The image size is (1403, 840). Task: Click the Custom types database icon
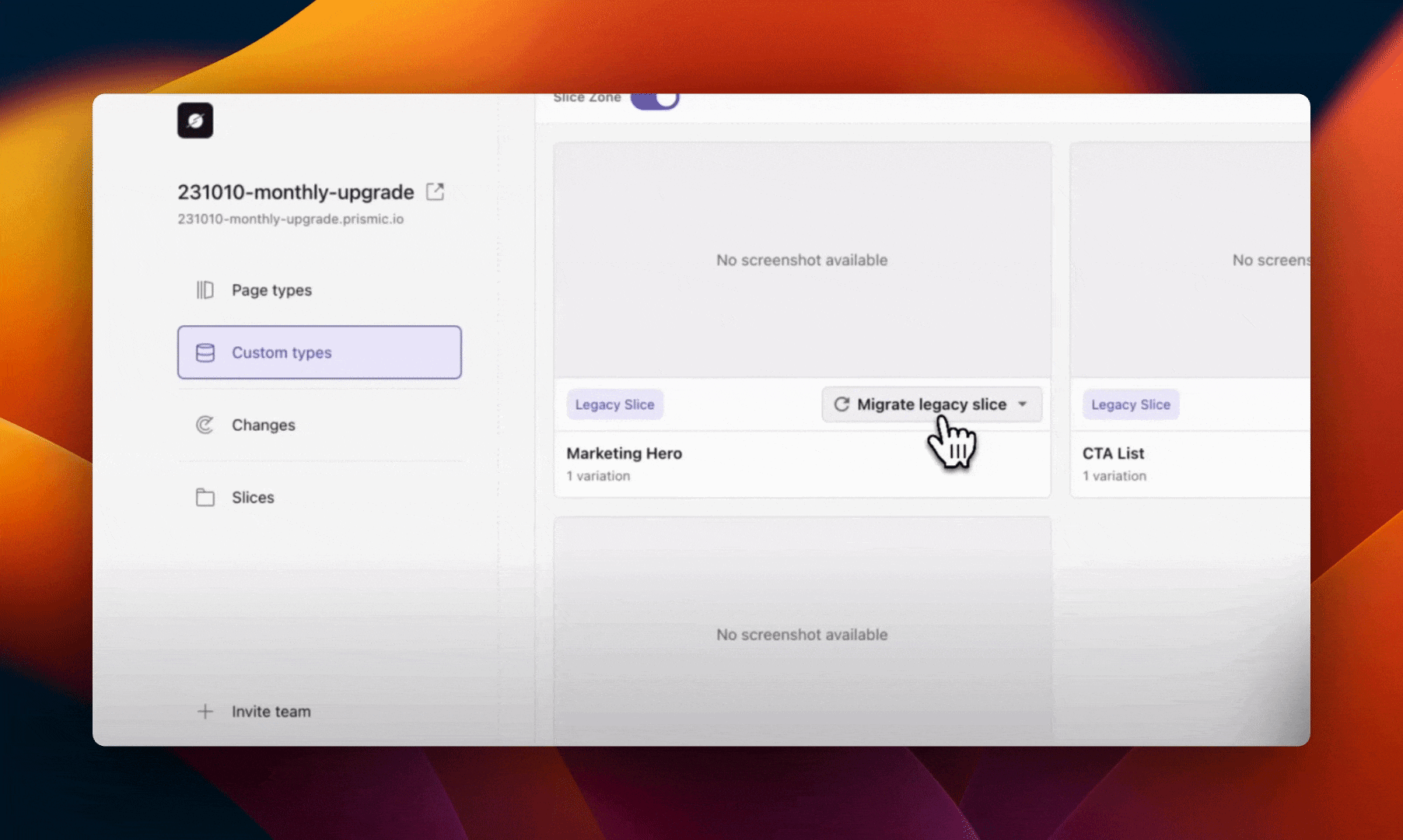coord(205,352)
